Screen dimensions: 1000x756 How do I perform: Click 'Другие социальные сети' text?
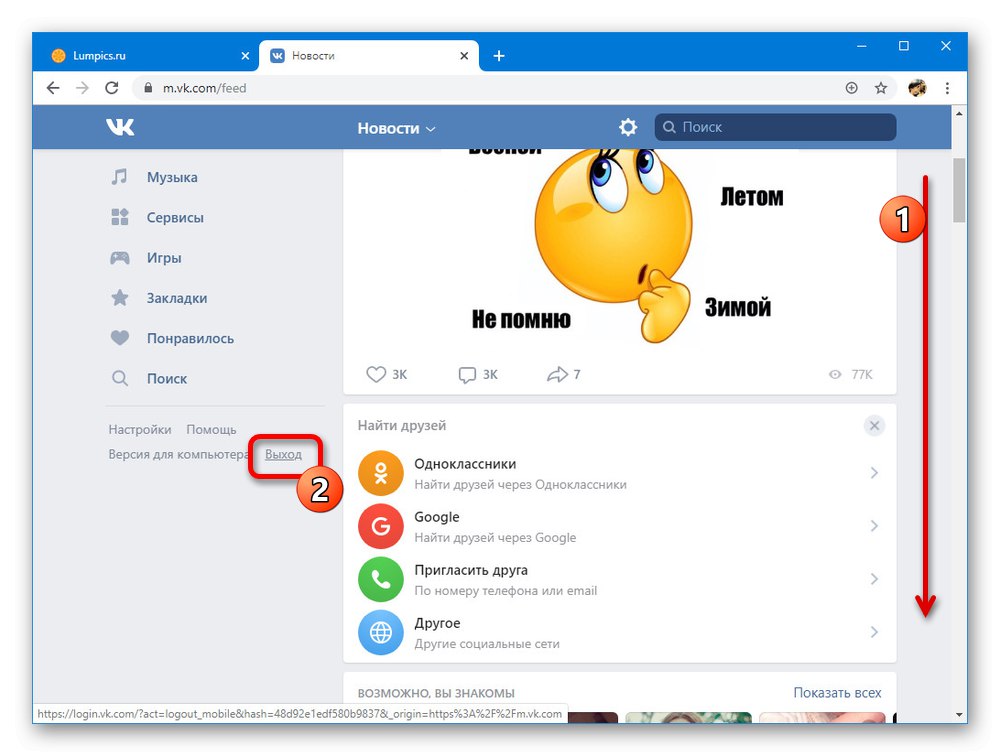487,644
